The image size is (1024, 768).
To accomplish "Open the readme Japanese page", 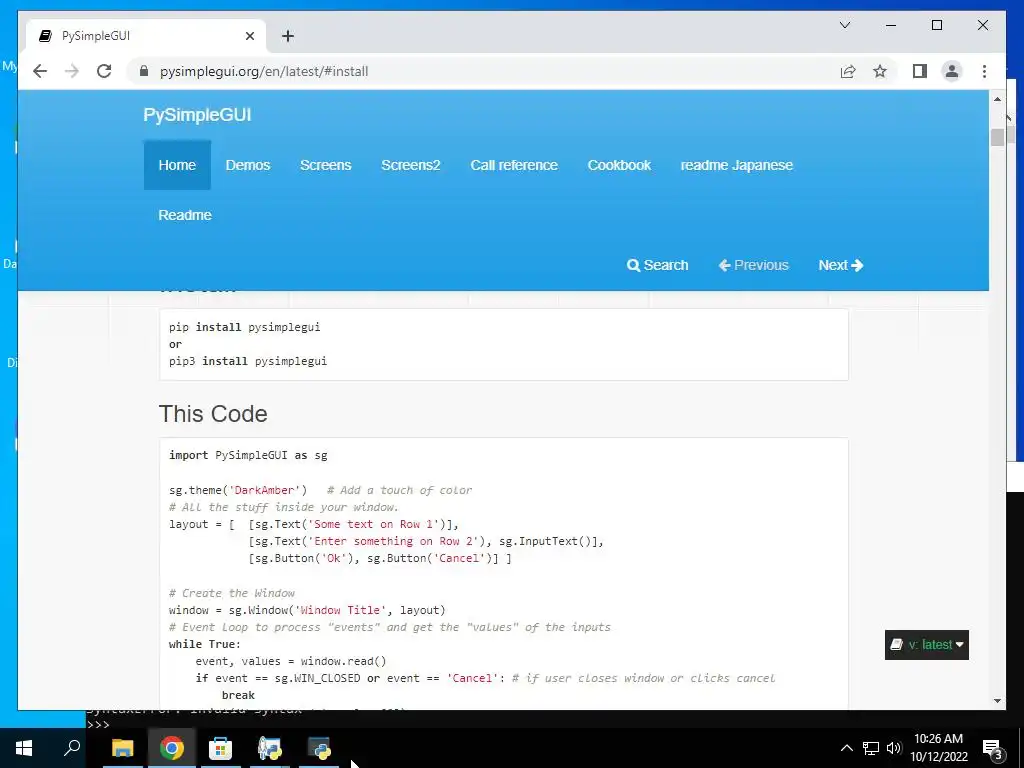I will coord(737,165).
